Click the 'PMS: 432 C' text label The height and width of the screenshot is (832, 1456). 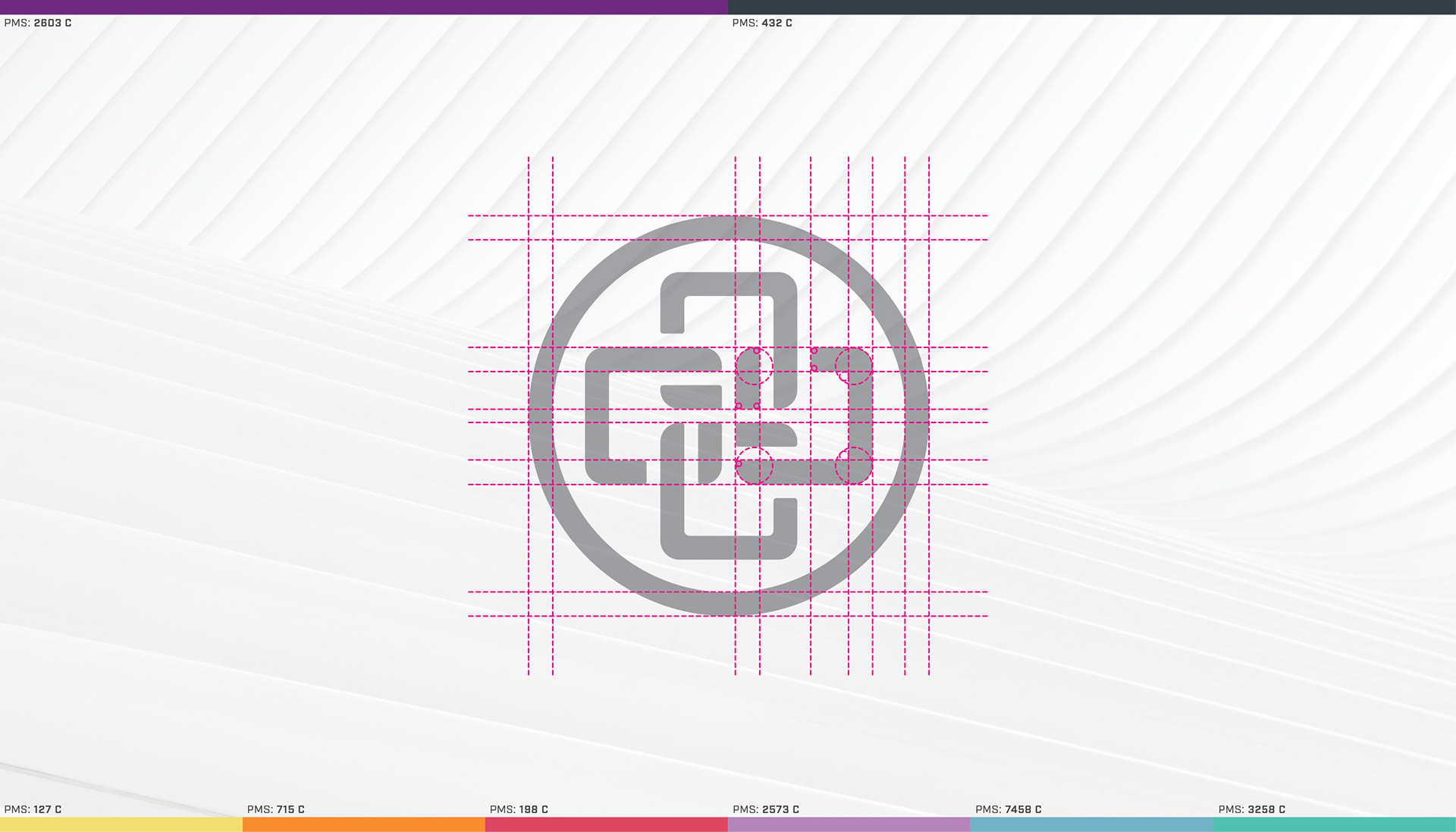(x=762, y=23)
